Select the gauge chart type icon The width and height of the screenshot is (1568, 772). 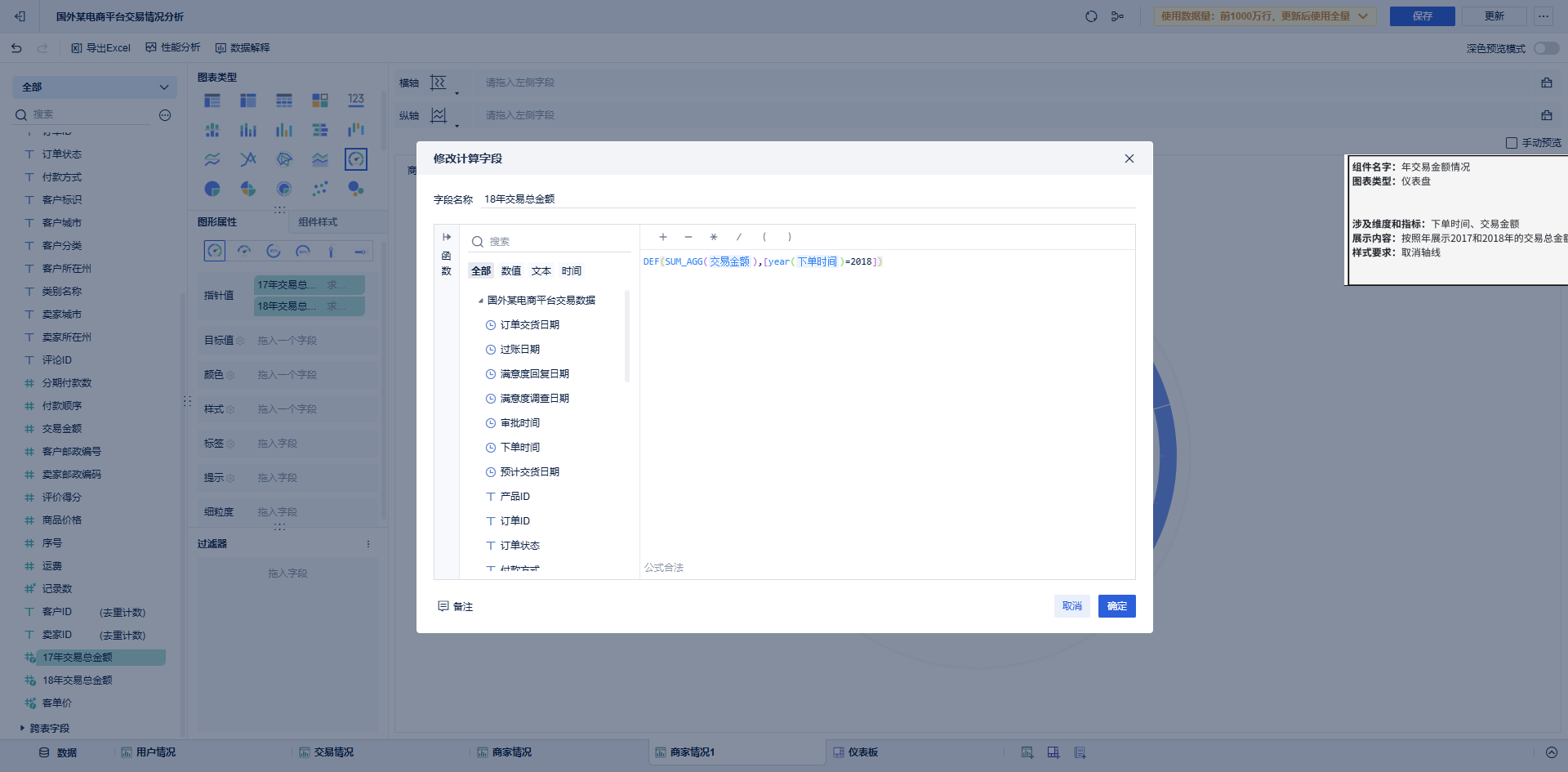(356, 159)
